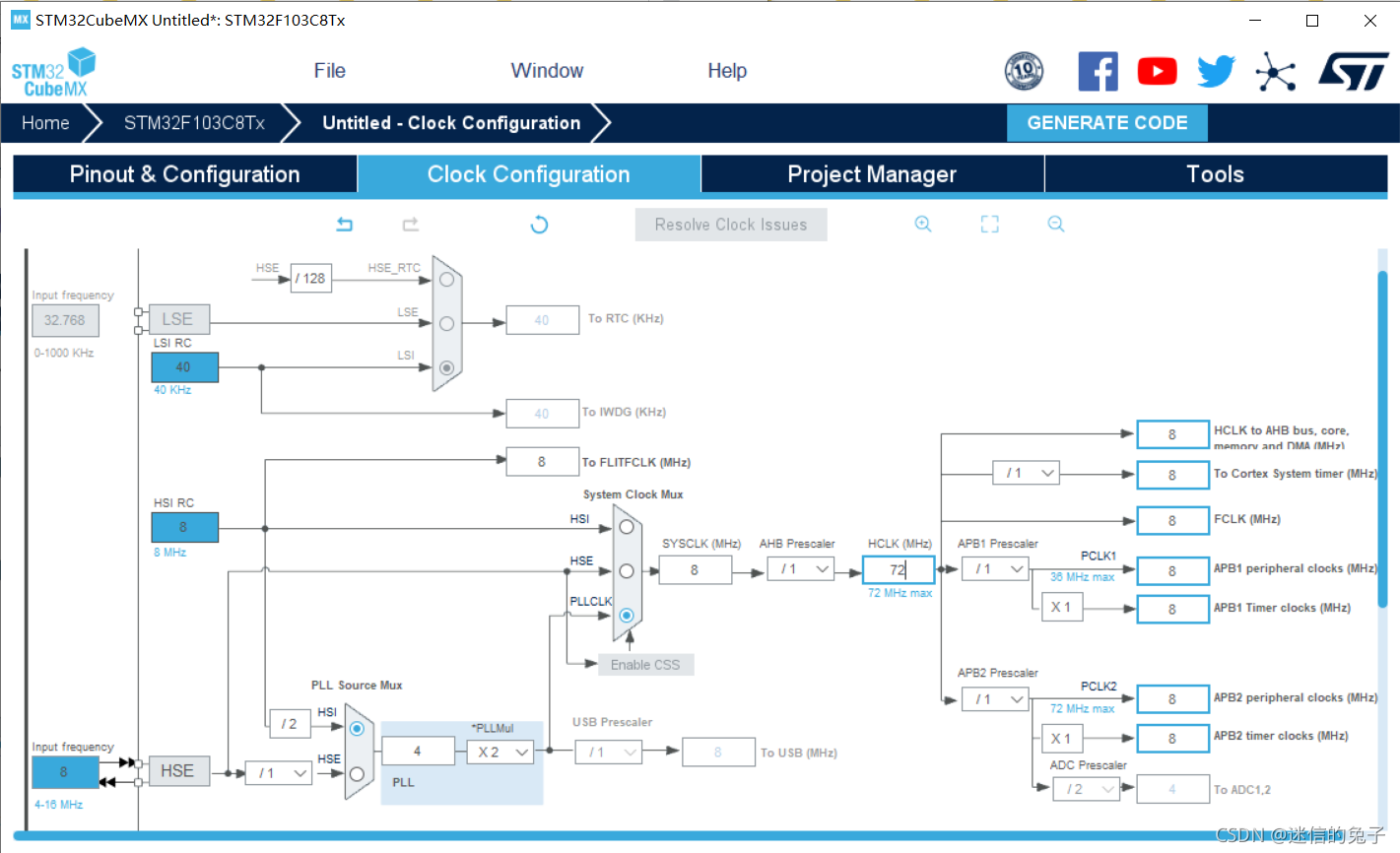The height and width of the screenshot is (853, 1400).
Task: Click the ST community network icon
Action: point(1276,72)
